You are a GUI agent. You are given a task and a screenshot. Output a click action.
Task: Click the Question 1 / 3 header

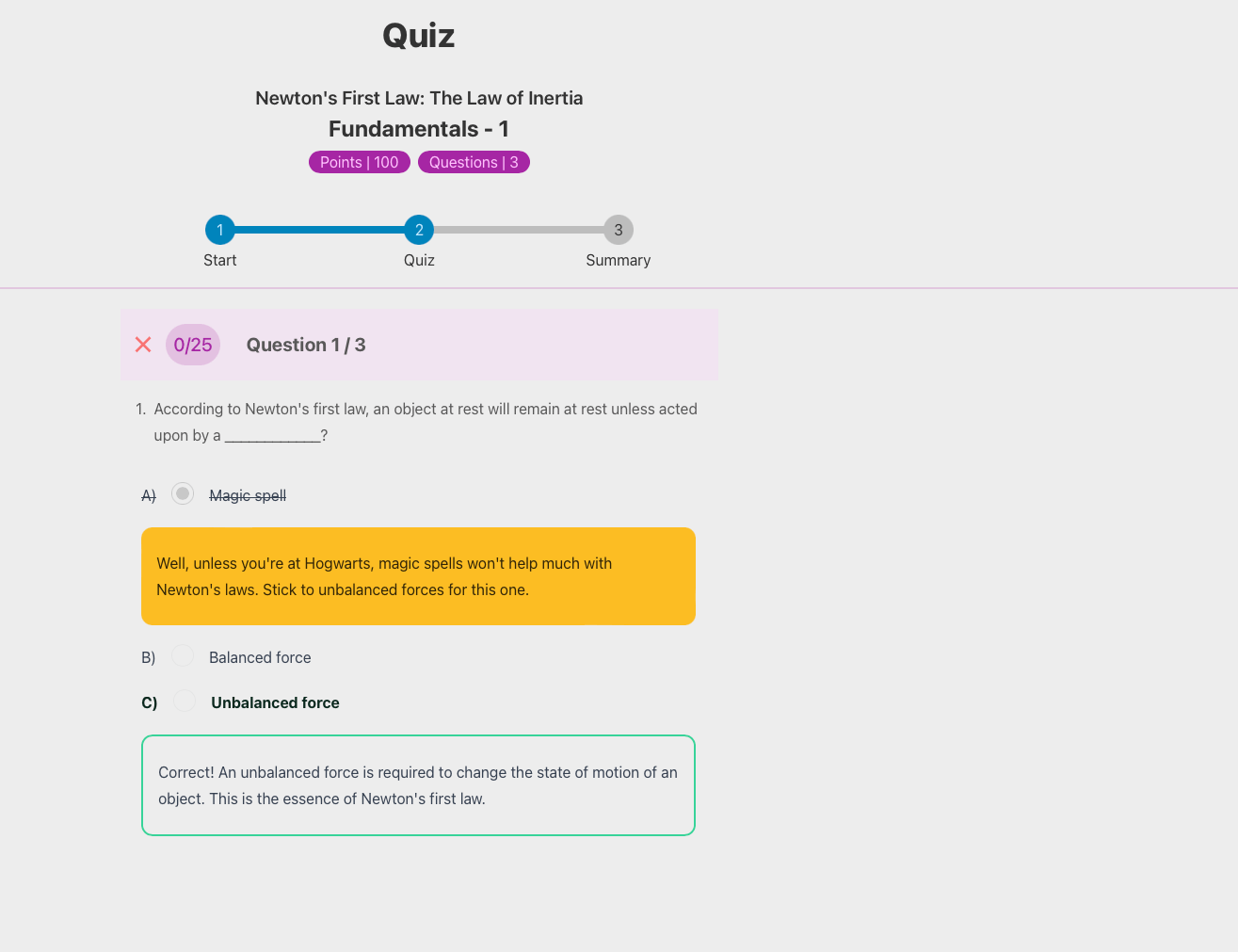pos(306,345)
